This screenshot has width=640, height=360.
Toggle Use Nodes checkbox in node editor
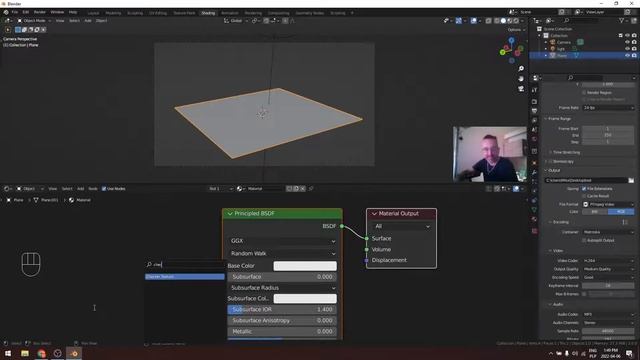pos(104,189)
